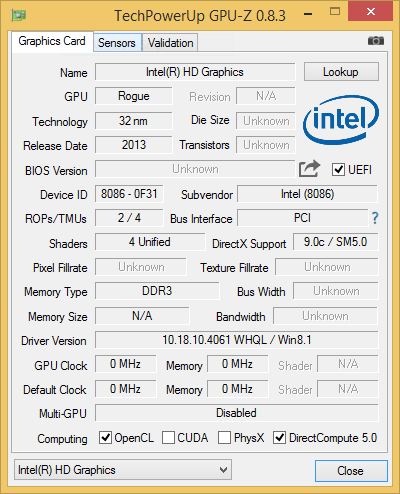Click the ROPs/TMUs field 2 / 4
Image resolution: width=400 pixels, height=494 pixels.
(129, 218)
